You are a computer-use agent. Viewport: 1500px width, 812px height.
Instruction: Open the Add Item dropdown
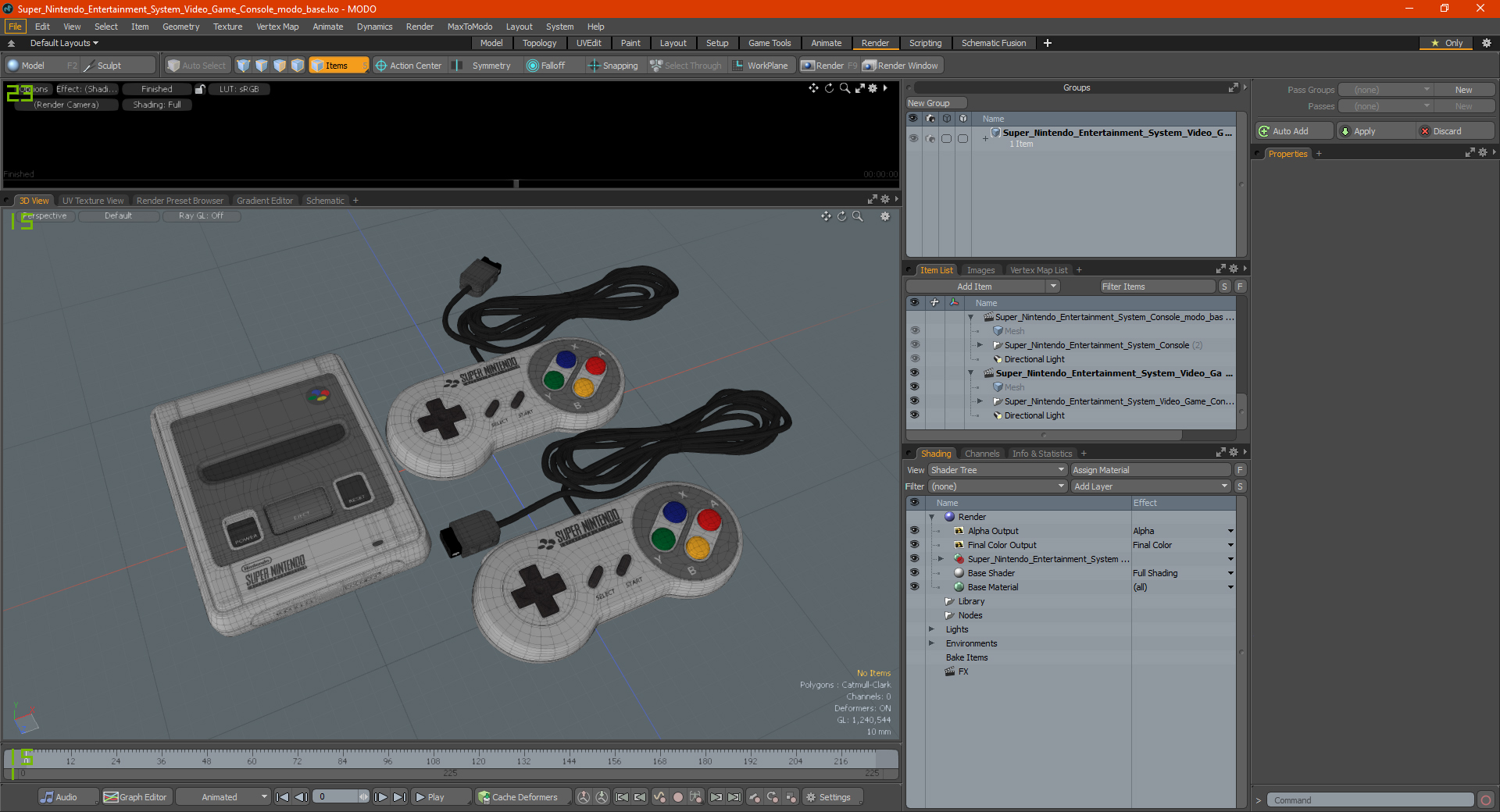click(x=983, y=287)
